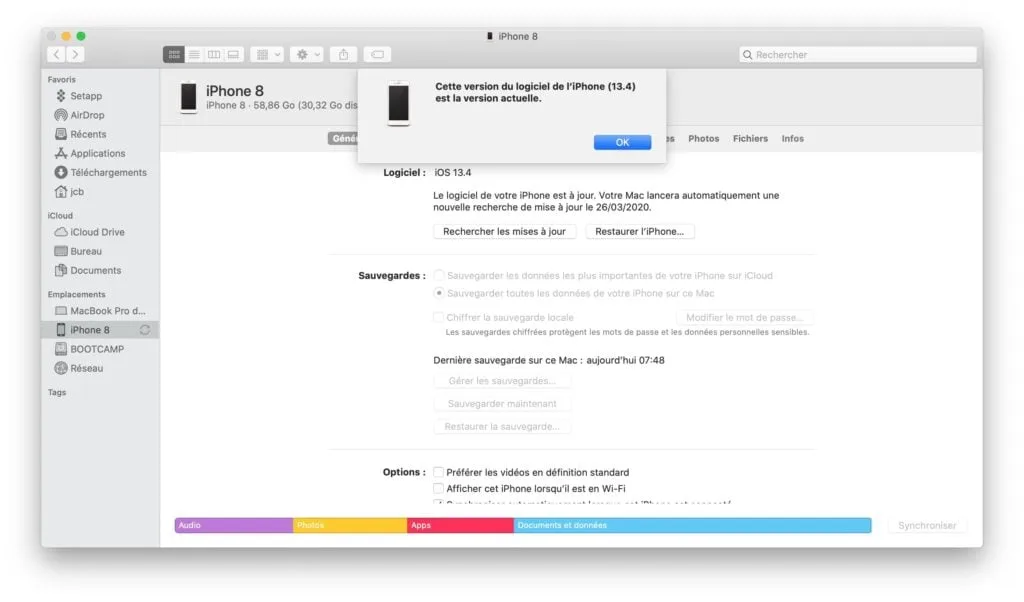Image resolution: width=1024 pixels, height=602 pixels.
Task: Click the Téléchargements sidebar icon
Action: (x=61, y=172)
